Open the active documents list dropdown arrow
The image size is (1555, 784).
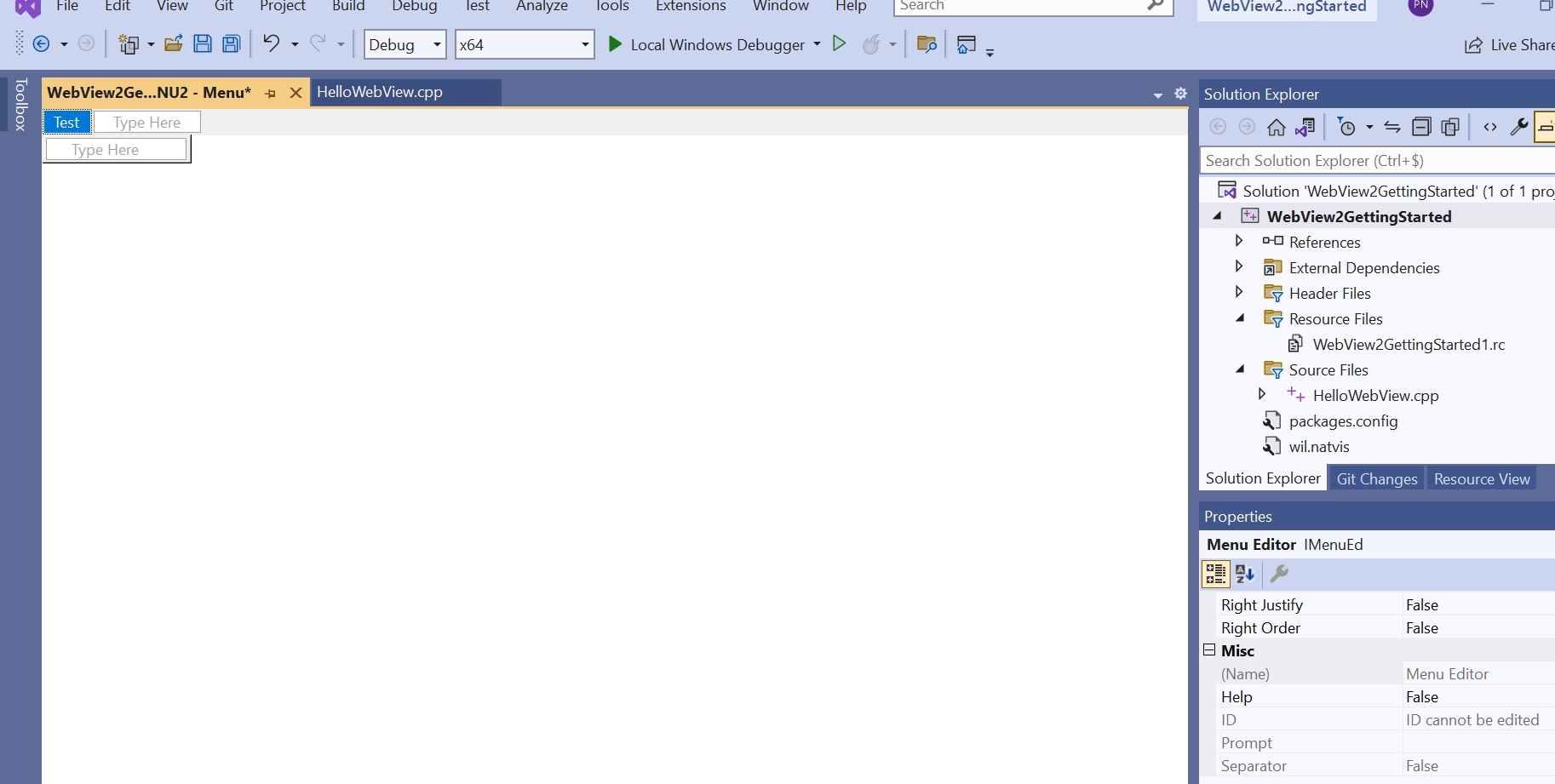(1158, 95)
